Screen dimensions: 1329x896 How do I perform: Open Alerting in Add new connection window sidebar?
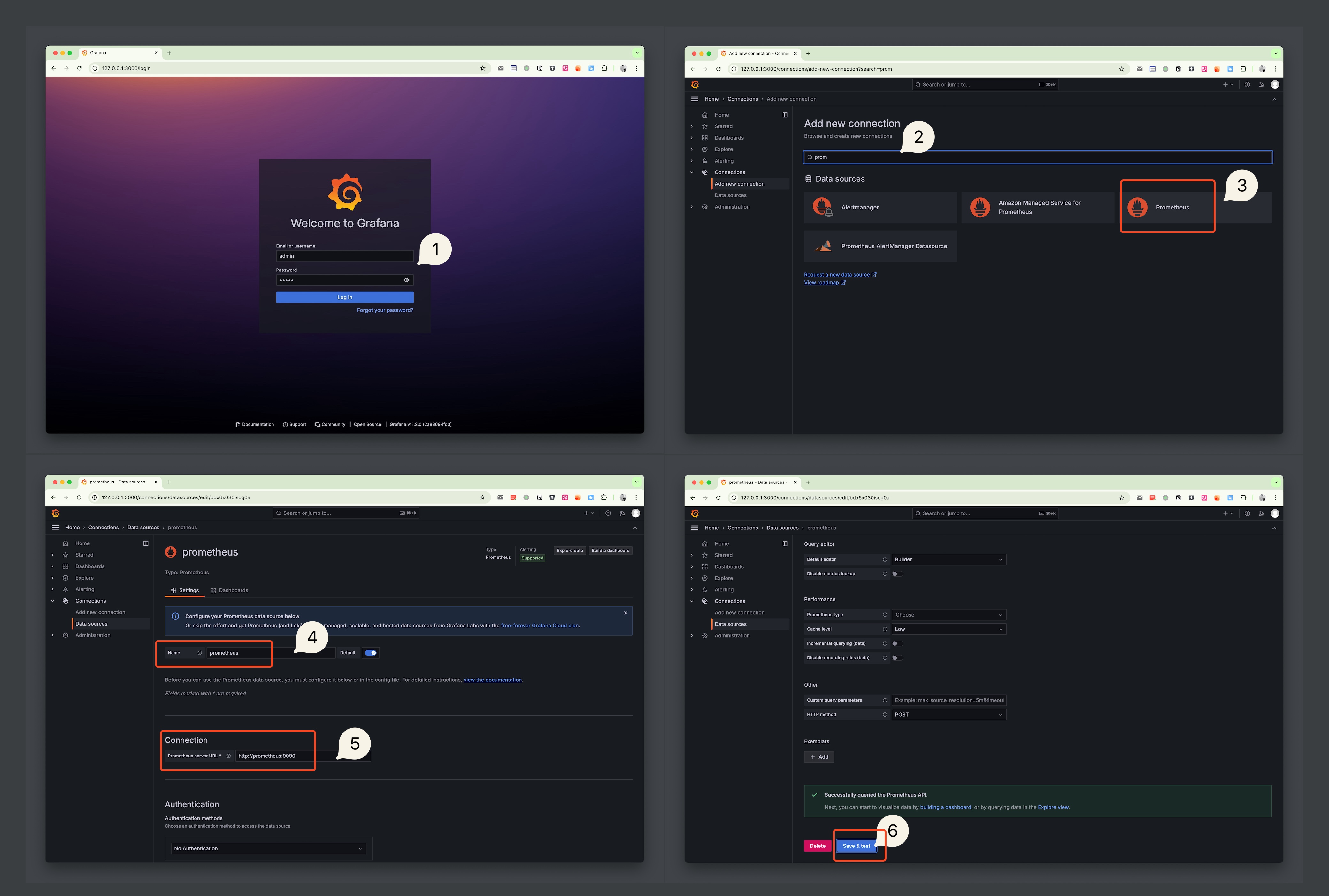pos(724,161)
